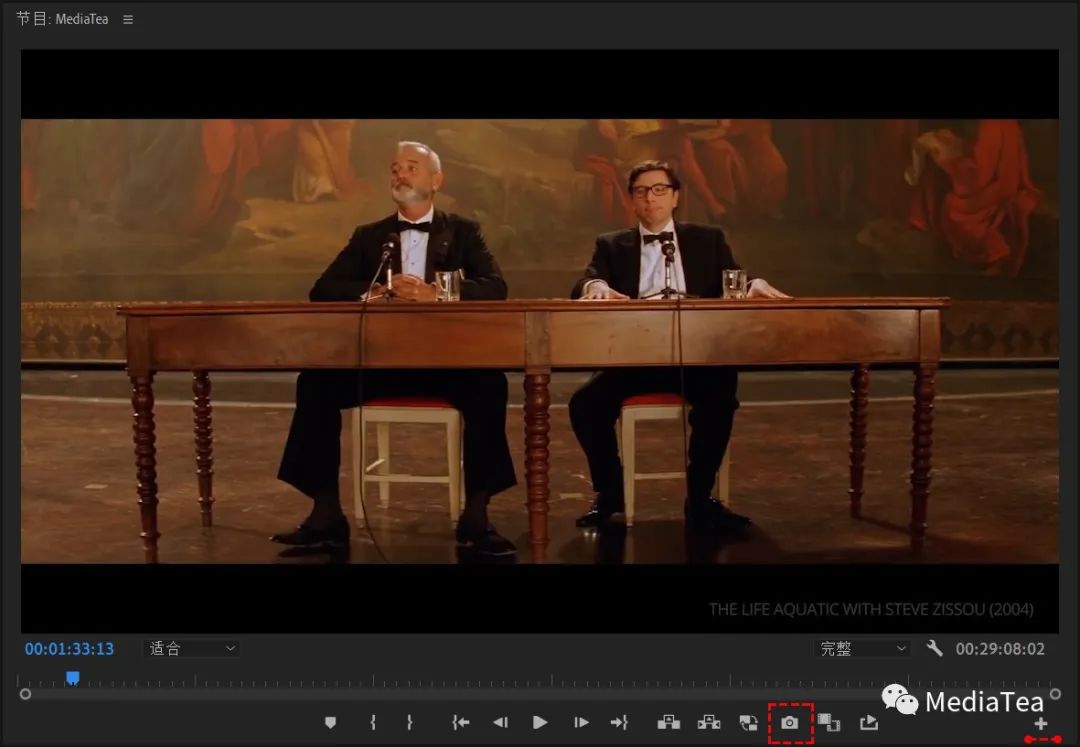Click the 节目: MediaTea panel tab
The image size is (1080, 747).
tap(62, 19)
